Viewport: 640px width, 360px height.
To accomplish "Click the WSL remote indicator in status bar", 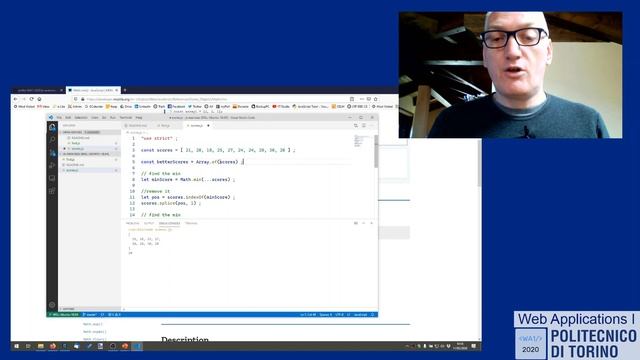I will pyautogui.click(x=64, y=315).
